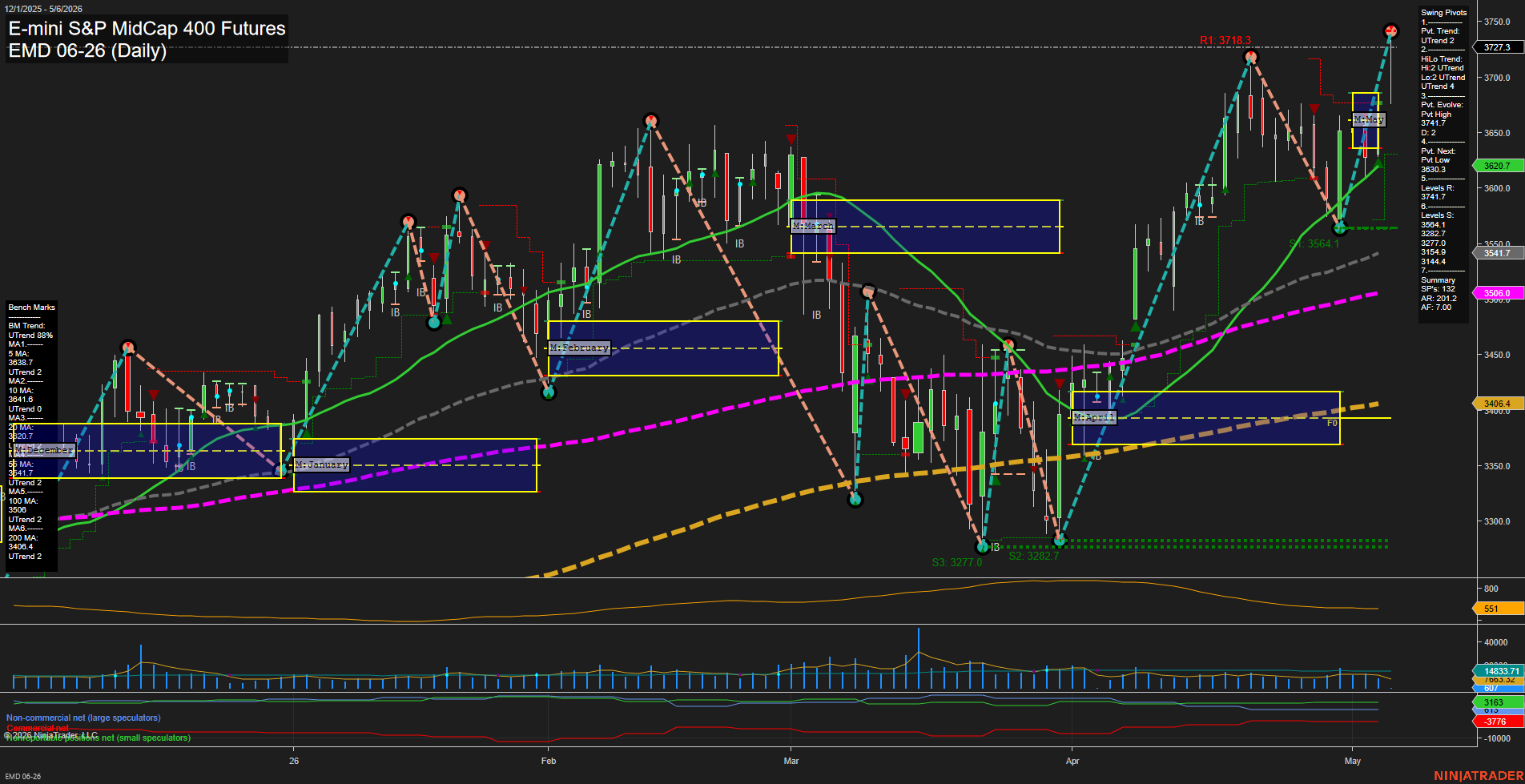1525x784 pixels.
Task: Click the Mar label on the time axis
Action: (x=791, y=761)
